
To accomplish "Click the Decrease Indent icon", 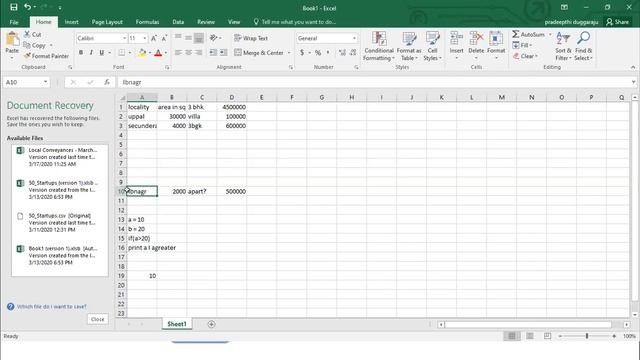I will 213,53.
